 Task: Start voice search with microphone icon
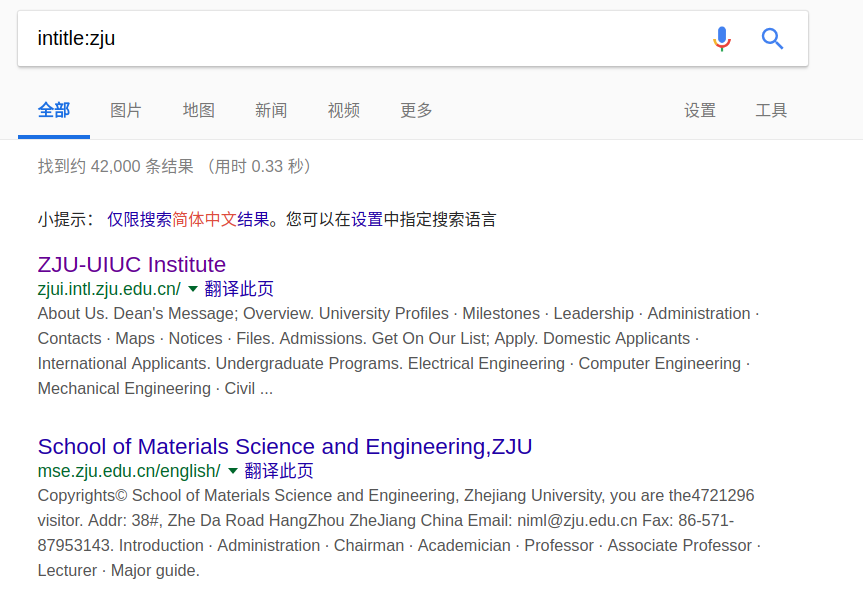pos(722,39)
